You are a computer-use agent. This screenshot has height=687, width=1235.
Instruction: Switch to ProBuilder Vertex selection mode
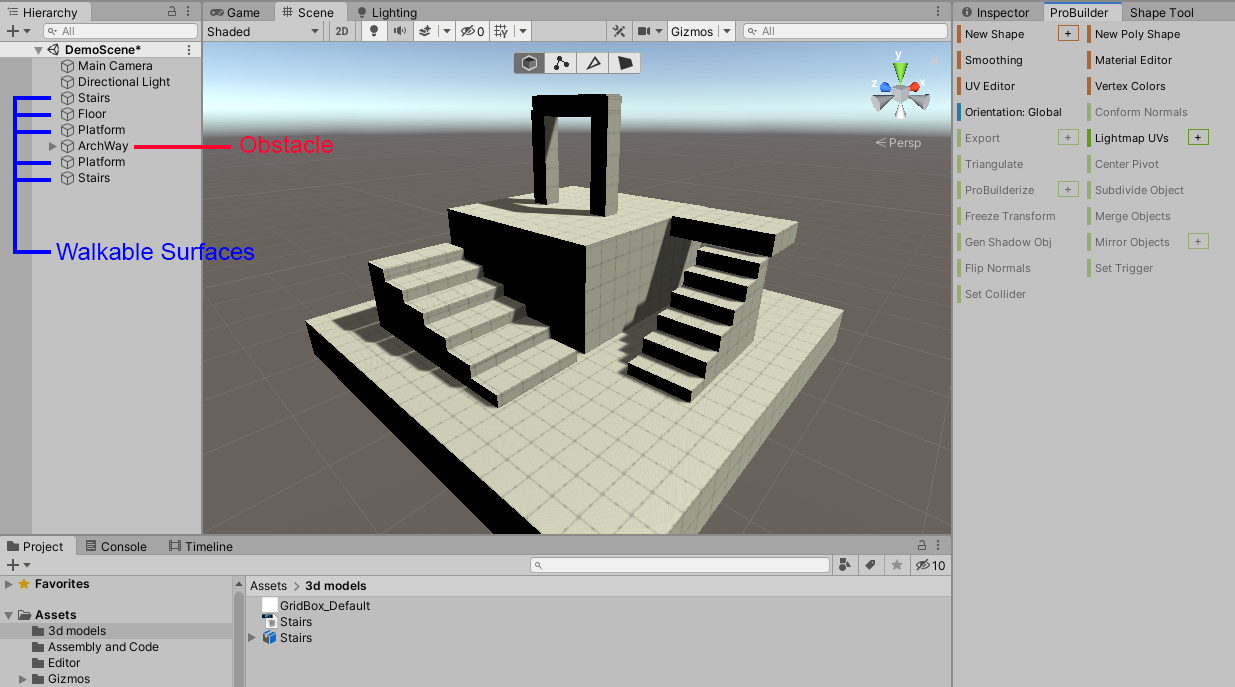561,63
